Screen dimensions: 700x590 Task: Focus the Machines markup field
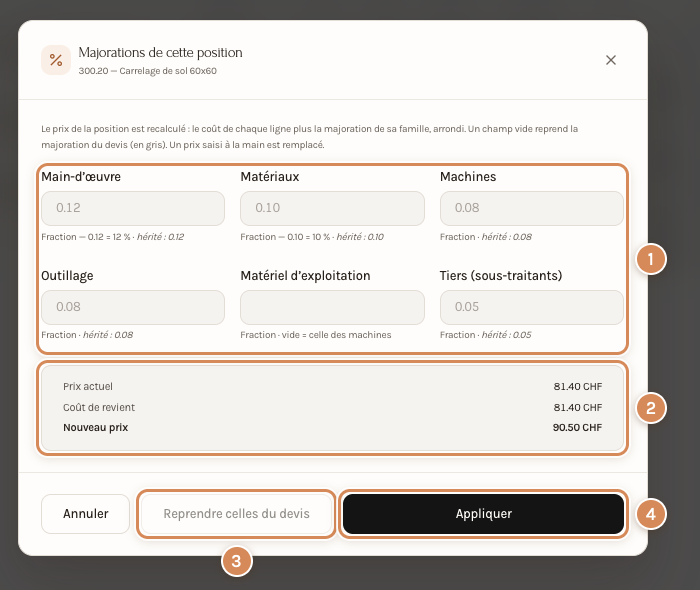(532, 208)
